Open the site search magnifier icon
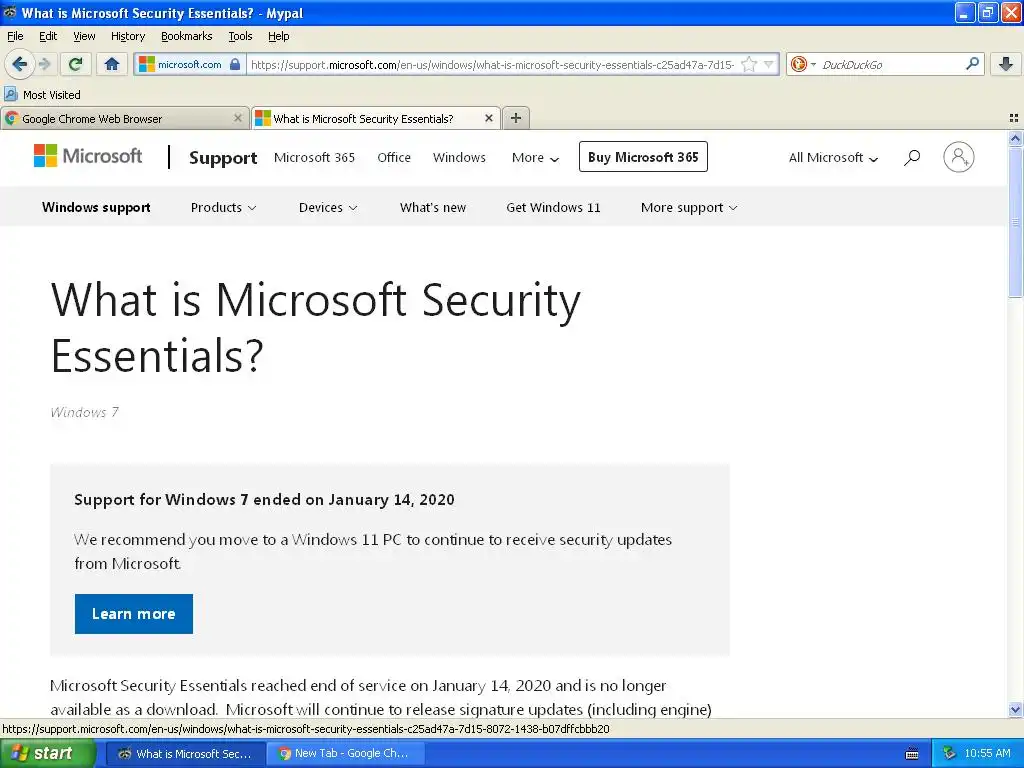This screenshot has height=768, width=1024. point(912,157)
